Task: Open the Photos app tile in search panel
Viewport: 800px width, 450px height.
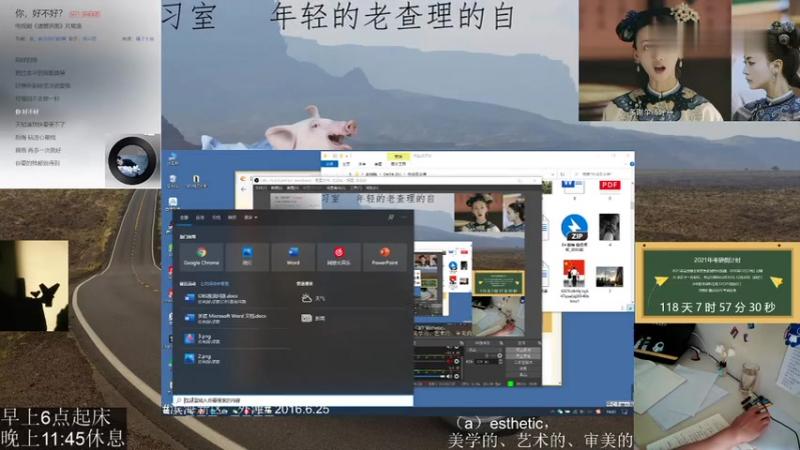Action: pyautogui.click(x=247, y=256)
